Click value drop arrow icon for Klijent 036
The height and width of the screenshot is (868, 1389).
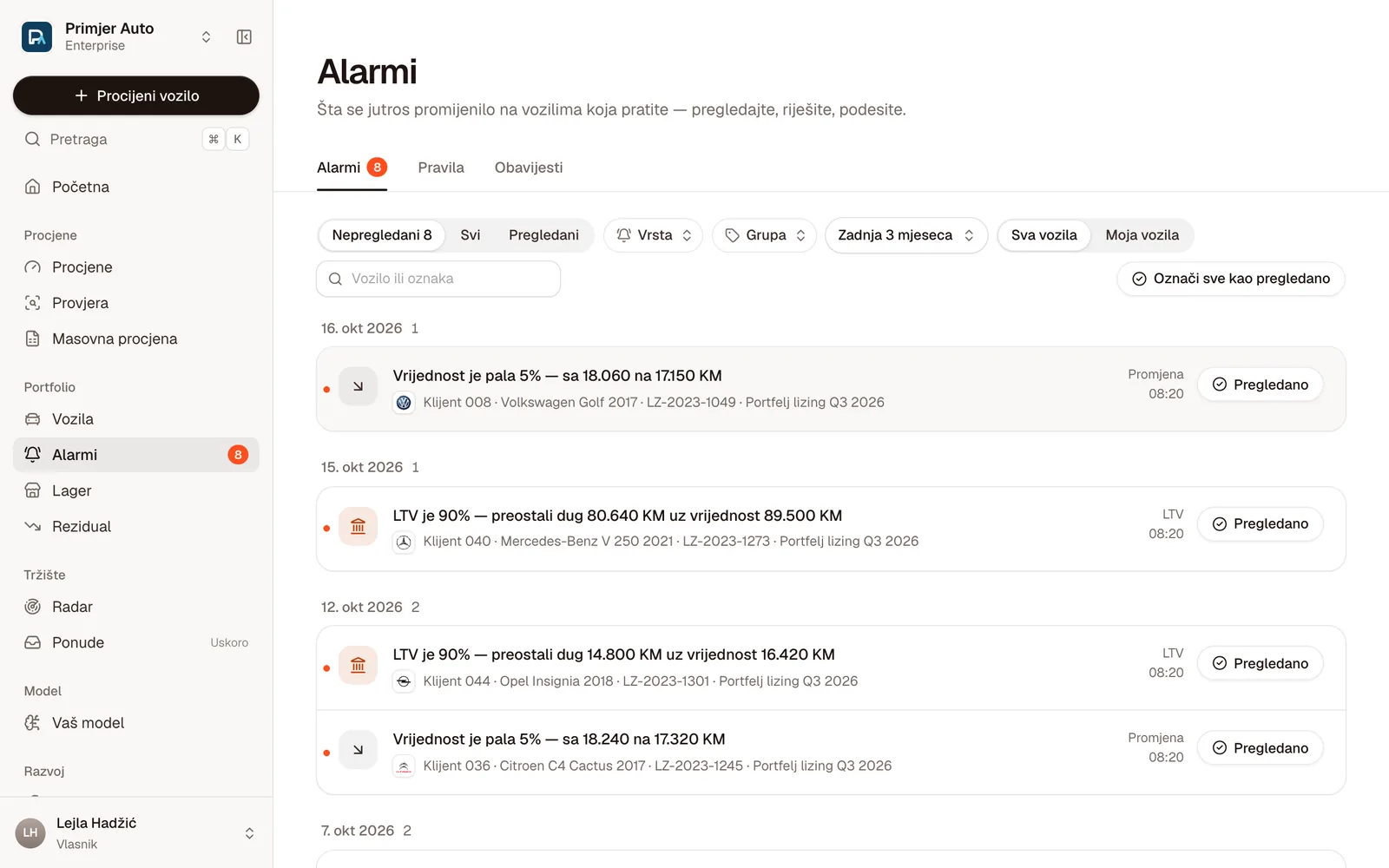tap(358, 750)
